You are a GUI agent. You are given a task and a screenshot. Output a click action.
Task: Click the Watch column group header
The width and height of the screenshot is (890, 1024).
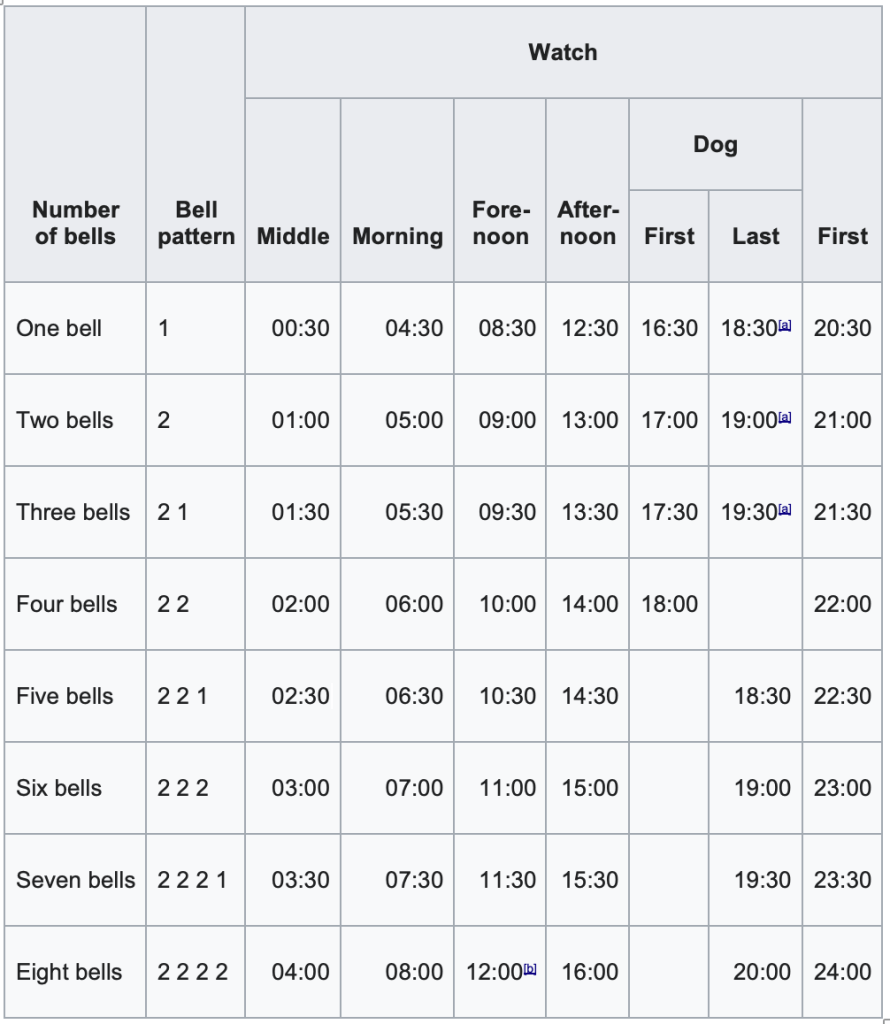pyautogui.click(x=563, y=52)
